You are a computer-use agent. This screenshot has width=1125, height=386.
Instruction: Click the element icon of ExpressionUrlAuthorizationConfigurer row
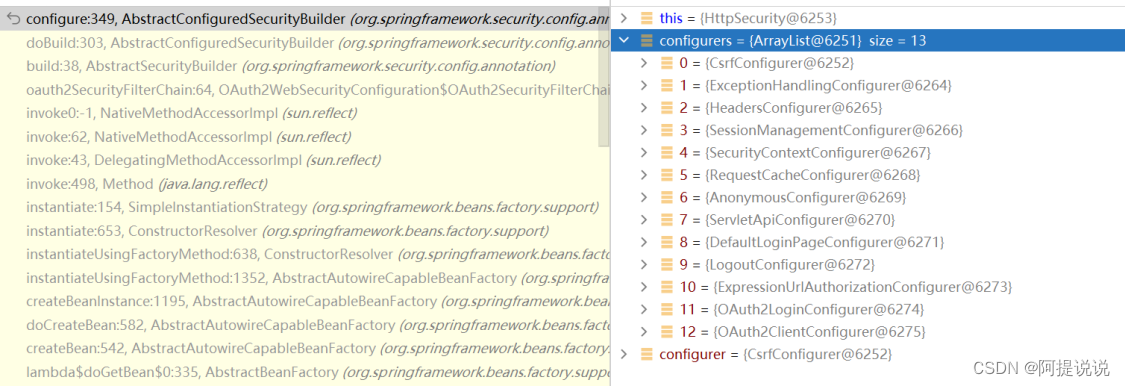click(667, 286)
